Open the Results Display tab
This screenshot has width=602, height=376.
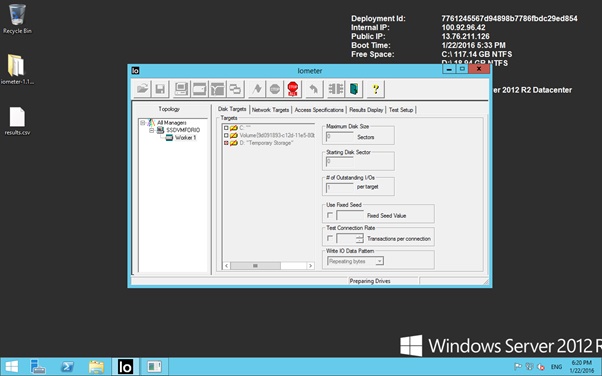[x=366, y=110]
